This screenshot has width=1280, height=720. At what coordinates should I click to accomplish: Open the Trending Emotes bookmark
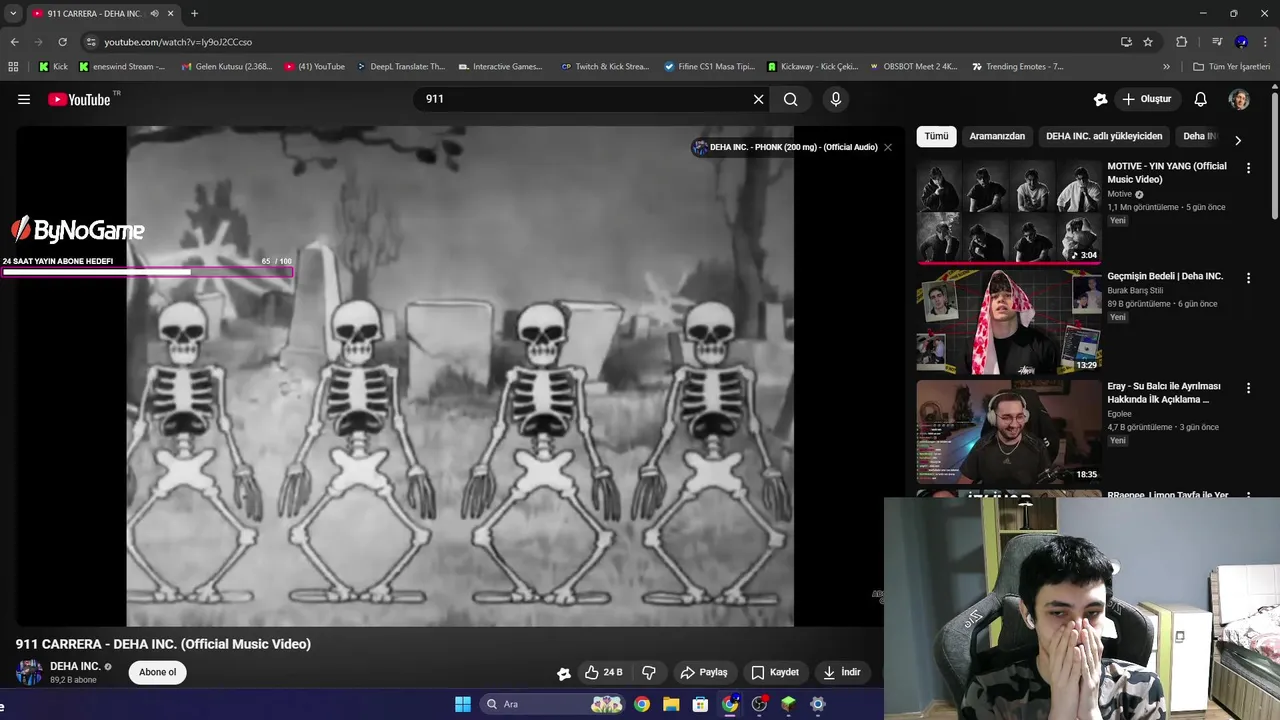click(1018, 67)
